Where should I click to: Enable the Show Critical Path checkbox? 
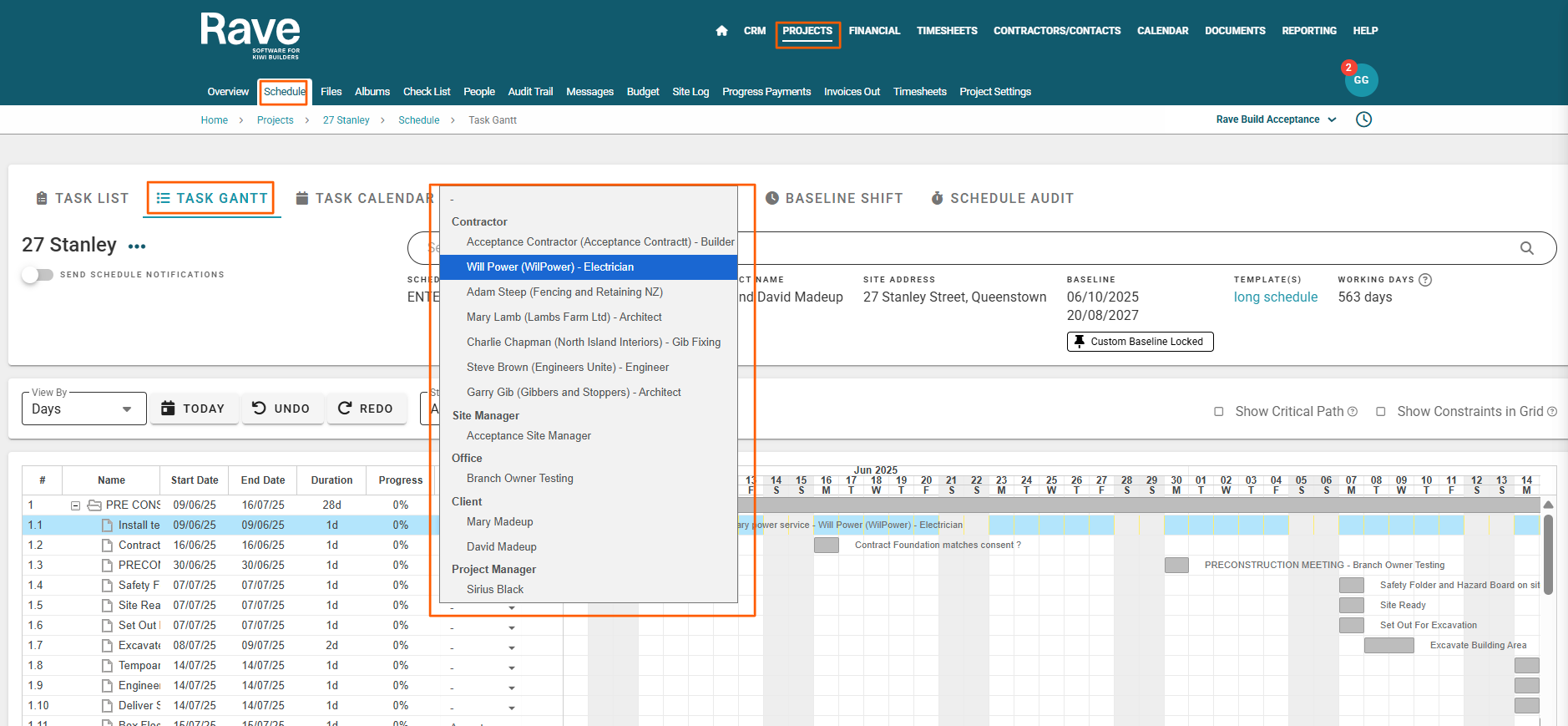click(1219, 412)
